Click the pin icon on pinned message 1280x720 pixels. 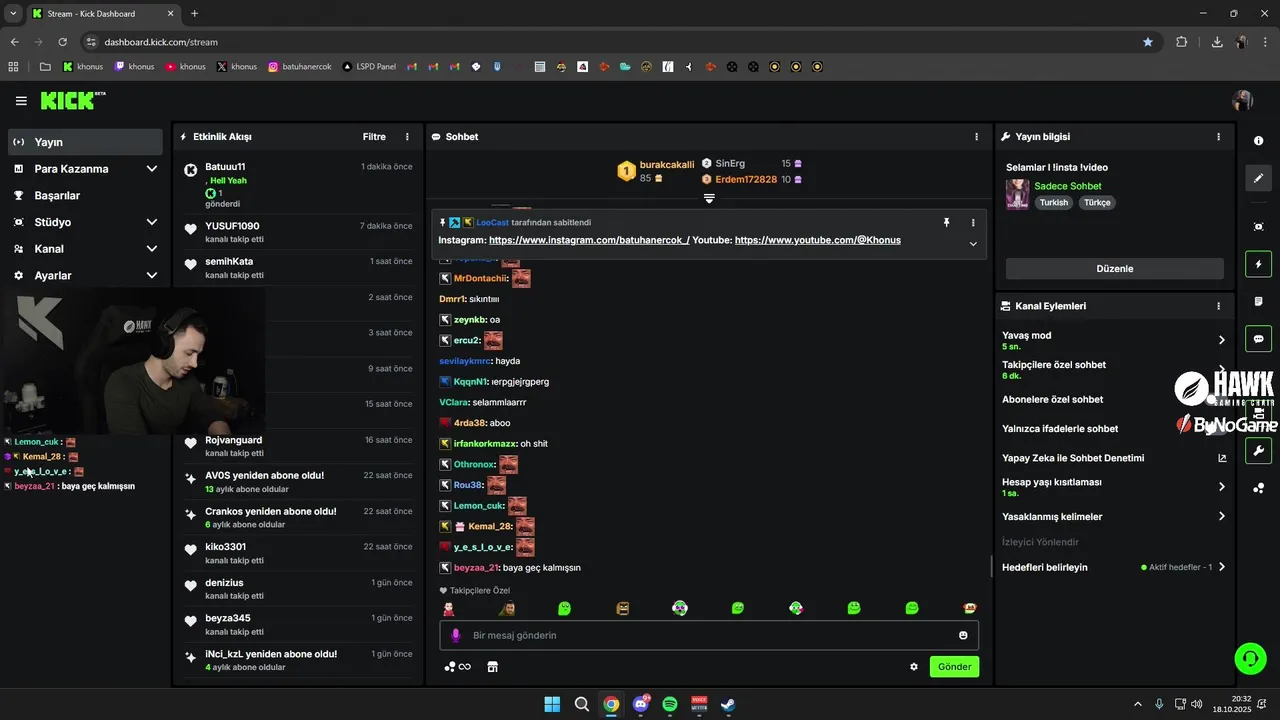946,222
